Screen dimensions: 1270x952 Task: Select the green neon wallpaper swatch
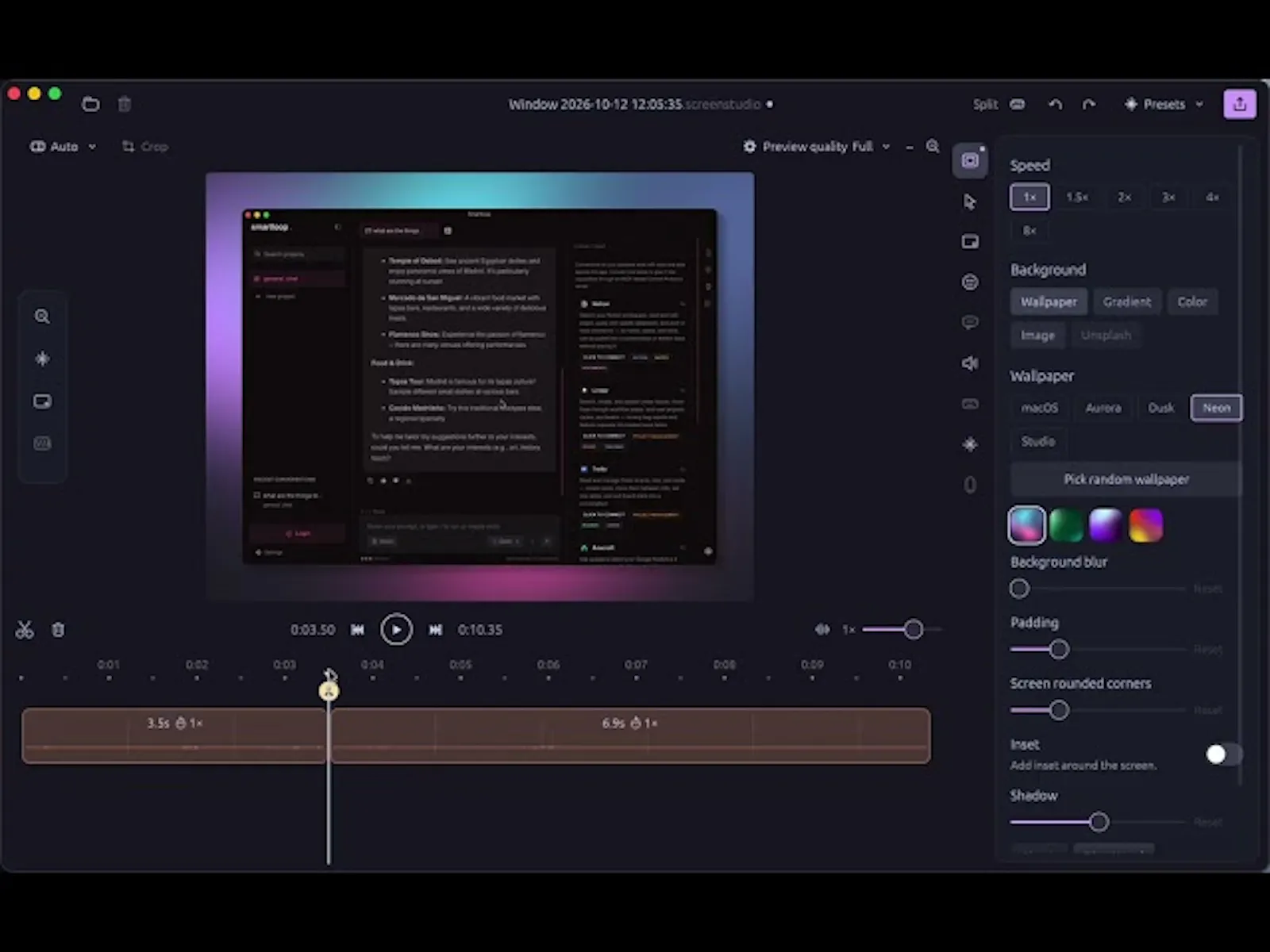[1066, 525]
